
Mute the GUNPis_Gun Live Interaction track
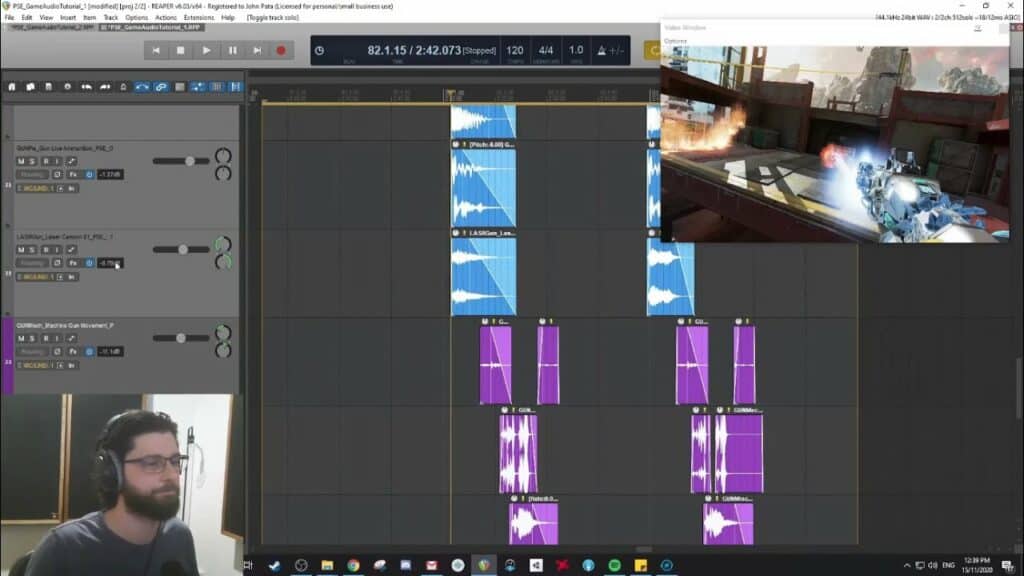pyautogui.click(x=21, y=159)
